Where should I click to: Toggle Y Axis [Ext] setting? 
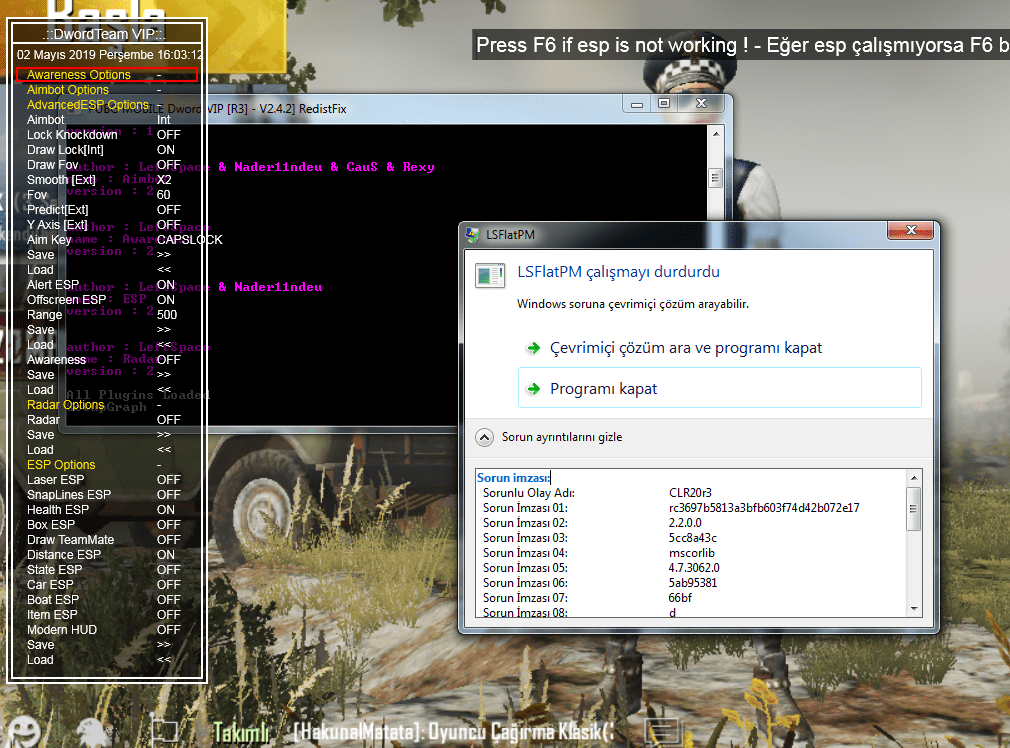pyautogui.click(x=106, y=225)
